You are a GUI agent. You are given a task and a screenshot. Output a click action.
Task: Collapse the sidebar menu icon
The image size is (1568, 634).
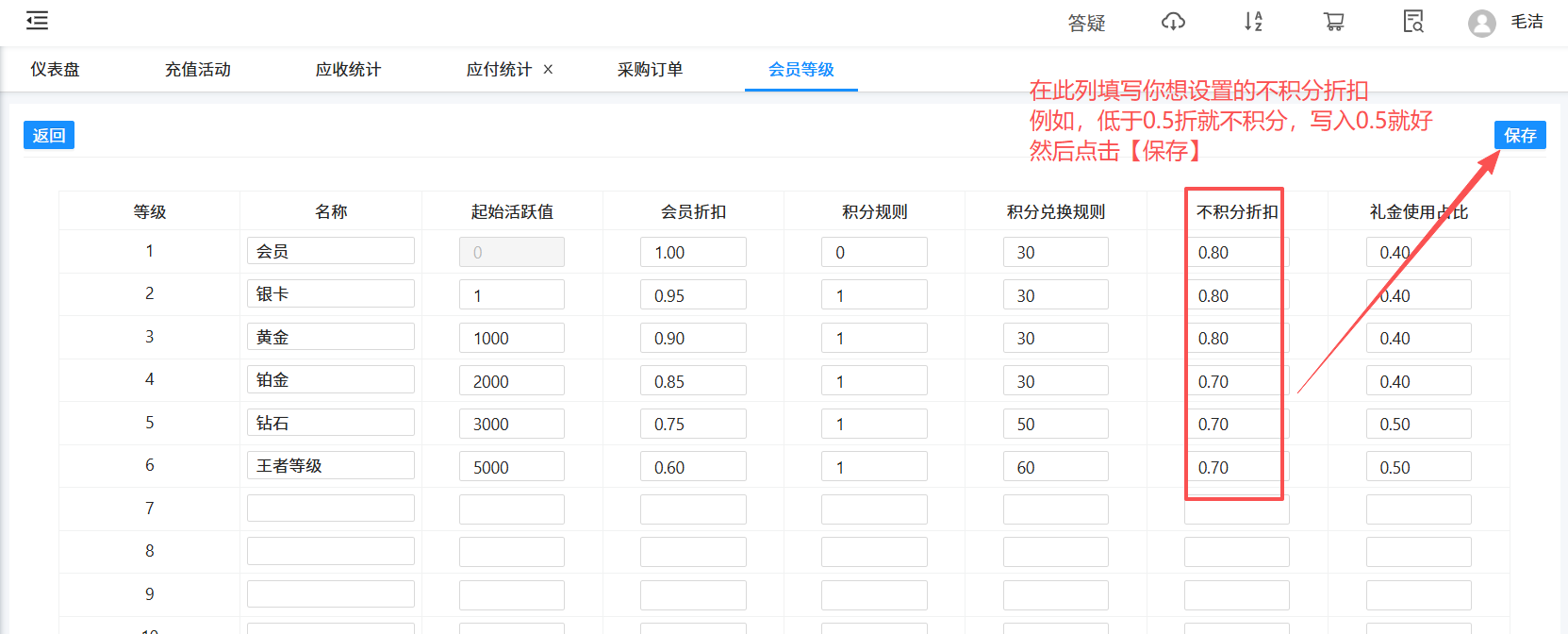37,21
